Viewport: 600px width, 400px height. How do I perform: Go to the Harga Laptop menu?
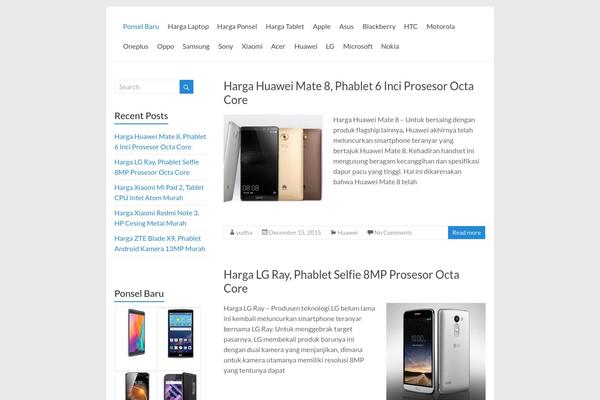188,26
